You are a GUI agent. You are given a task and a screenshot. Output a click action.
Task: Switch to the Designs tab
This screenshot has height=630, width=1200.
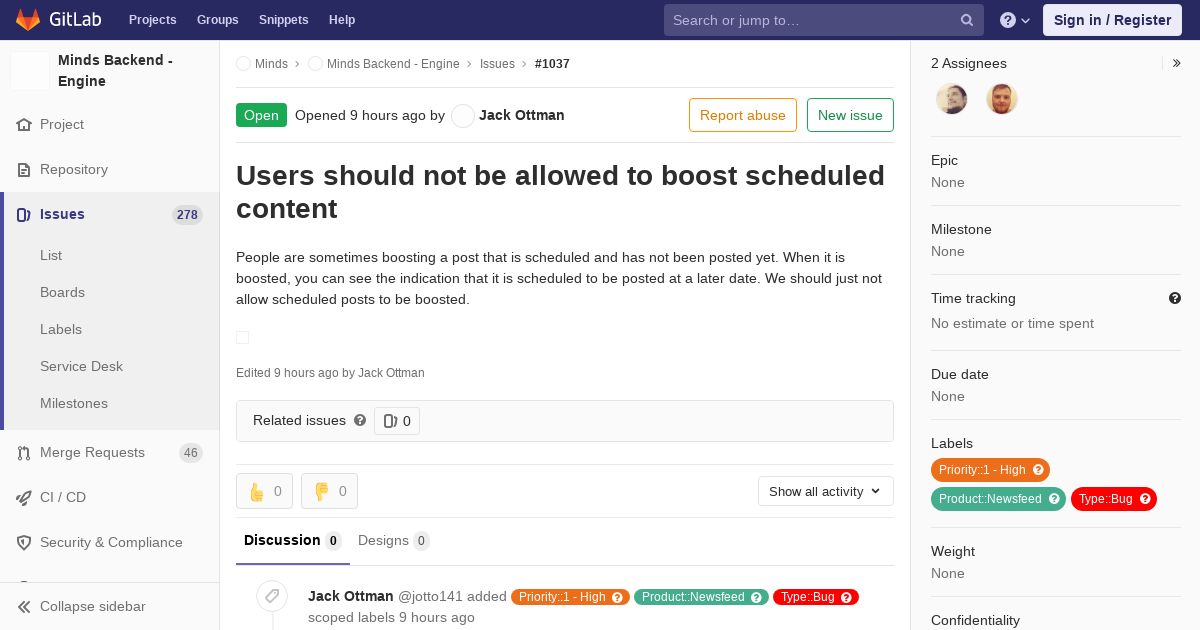click(393, 541)
